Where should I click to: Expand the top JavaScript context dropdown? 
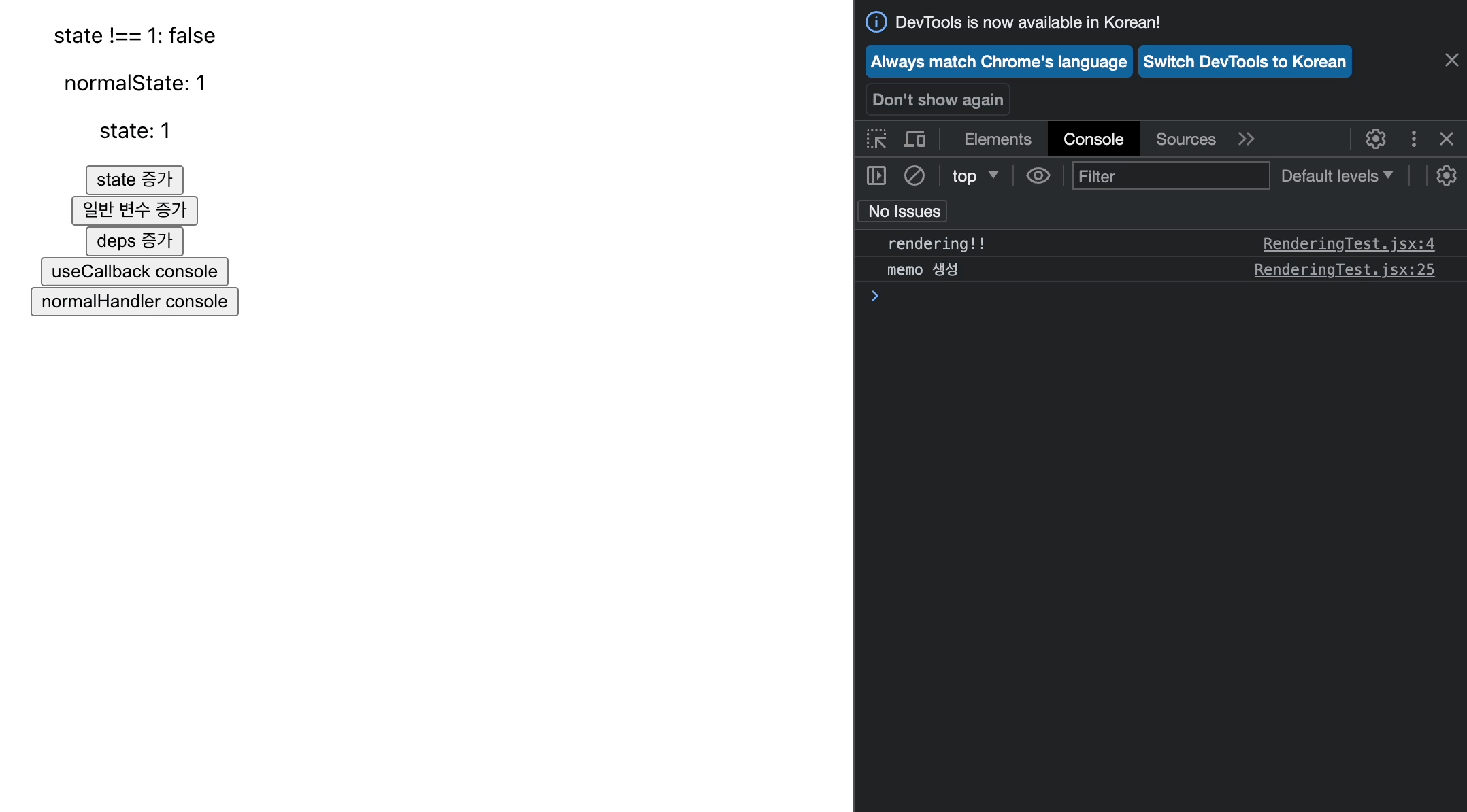974,176
